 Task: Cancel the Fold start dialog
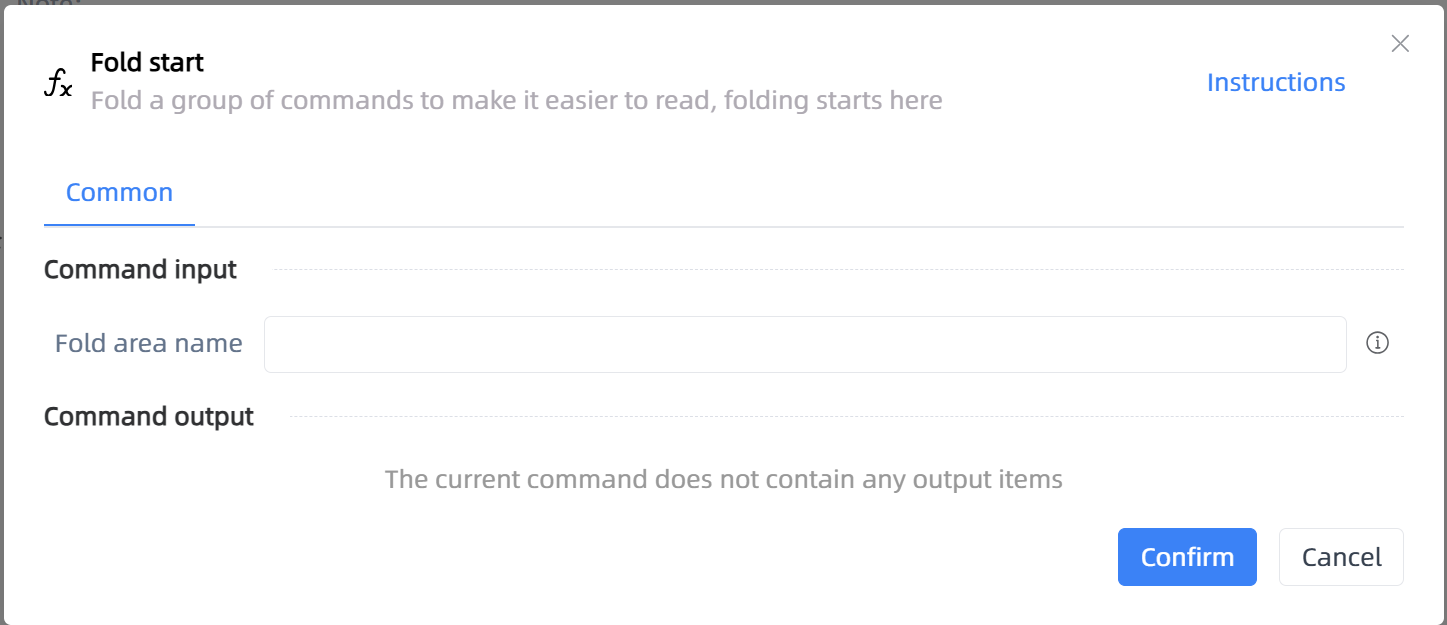coord(1341,557)
